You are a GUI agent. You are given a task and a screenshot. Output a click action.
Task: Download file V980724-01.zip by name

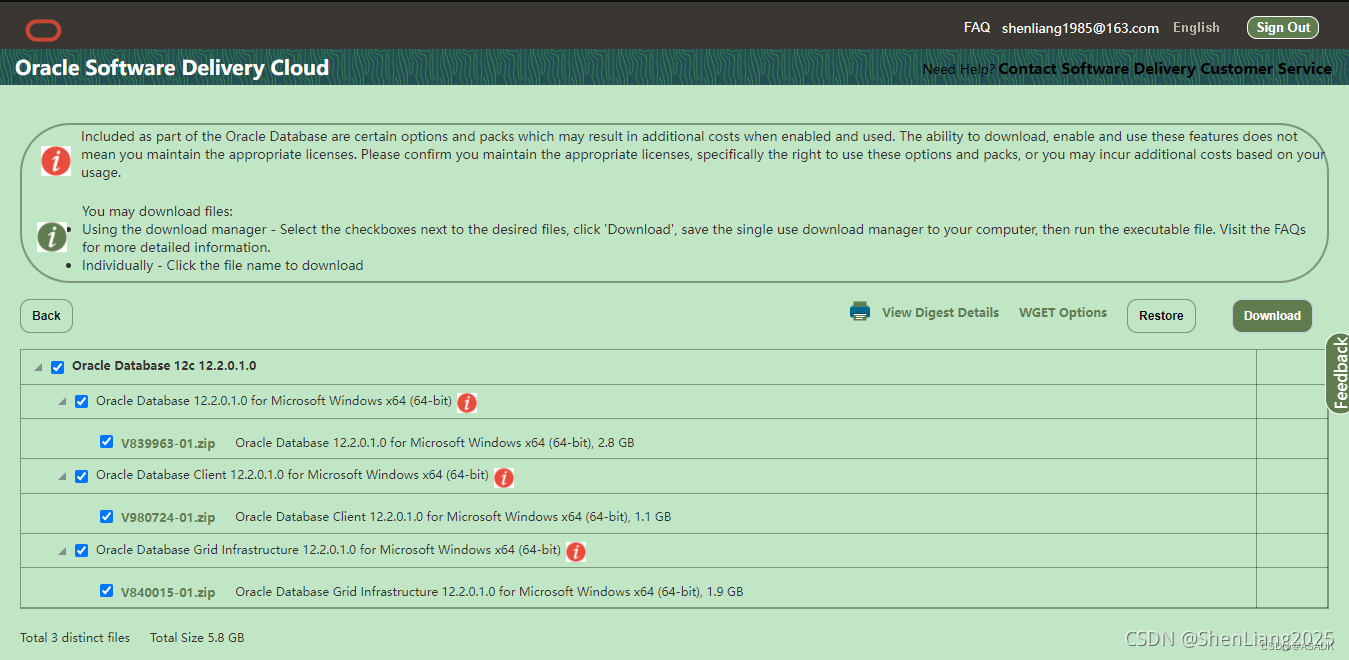pyautogui.click(x=168, y=518)
